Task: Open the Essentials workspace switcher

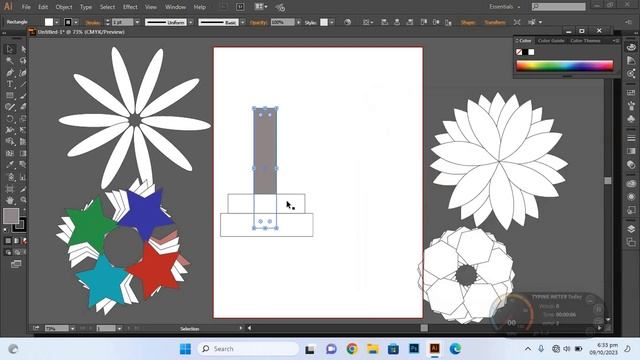Action: click(504, 7)
